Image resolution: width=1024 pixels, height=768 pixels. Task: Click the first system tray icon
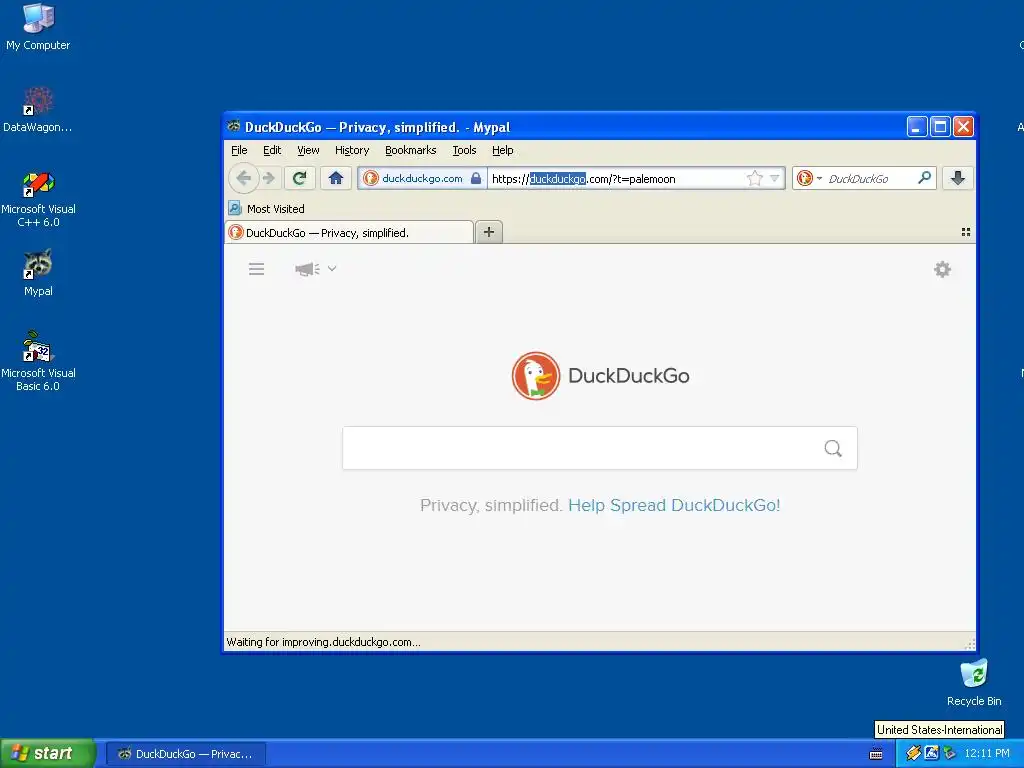912,753
